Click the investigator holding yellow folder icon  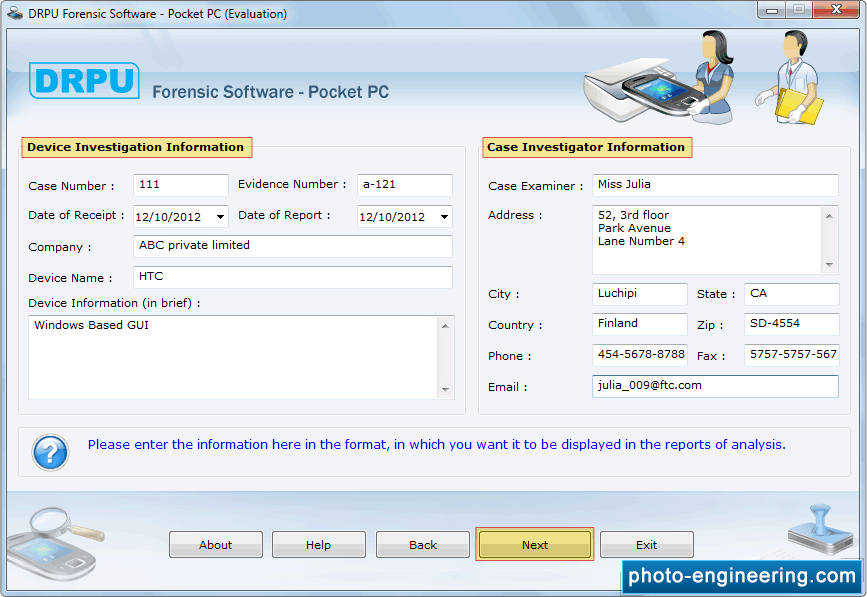[x=791, y=77]
